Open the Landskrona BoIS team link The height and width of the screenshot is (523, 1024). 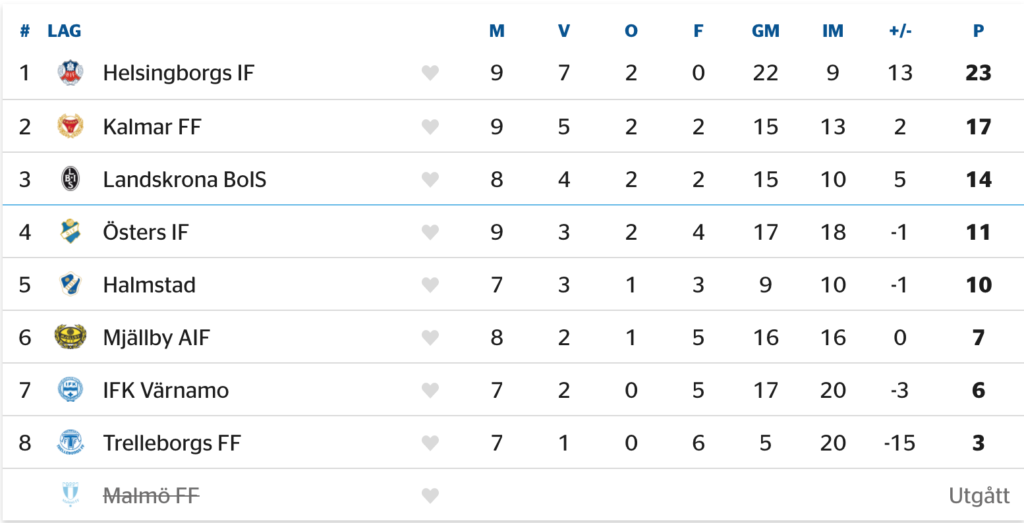tap(184, 180)
